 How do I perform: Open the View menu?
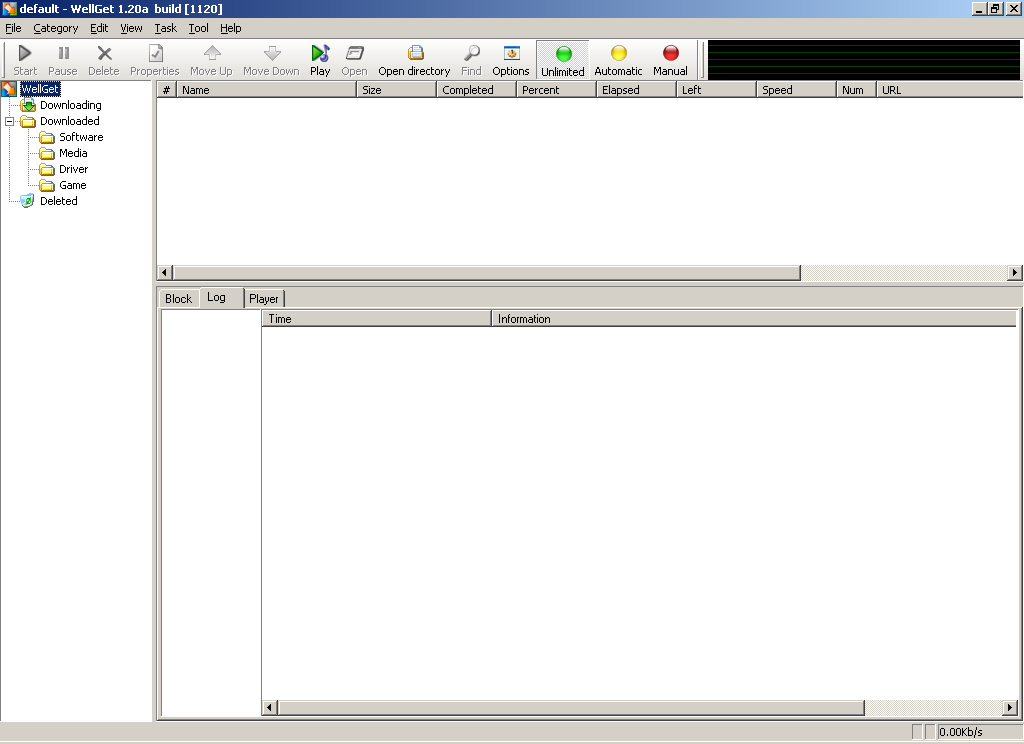pyautogui.click(x=131, y=28)
